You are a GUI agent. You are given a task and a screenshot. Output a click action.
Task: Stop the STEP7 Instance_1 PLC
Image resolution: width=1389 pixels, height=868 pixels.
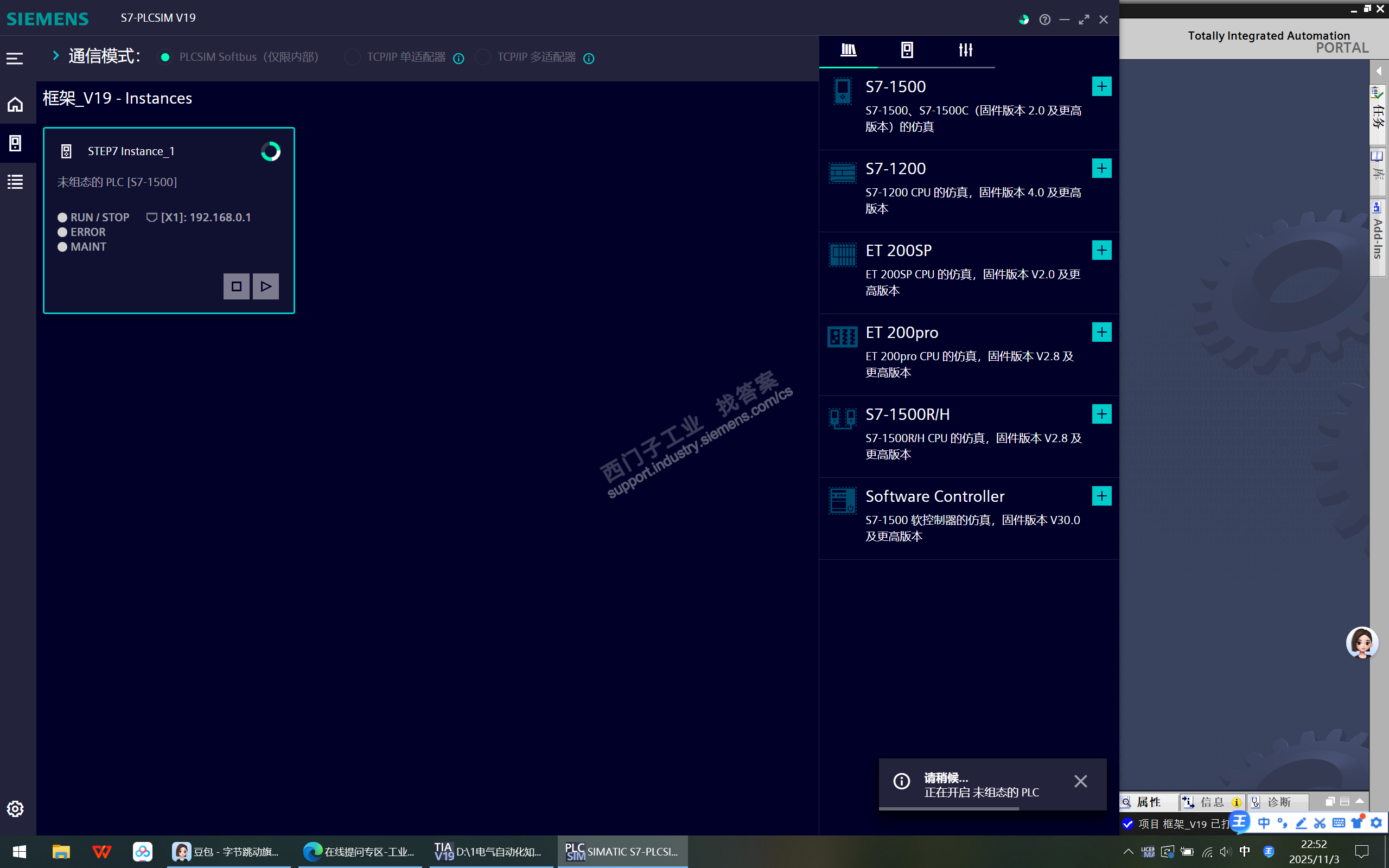click(x=237, y=286)
